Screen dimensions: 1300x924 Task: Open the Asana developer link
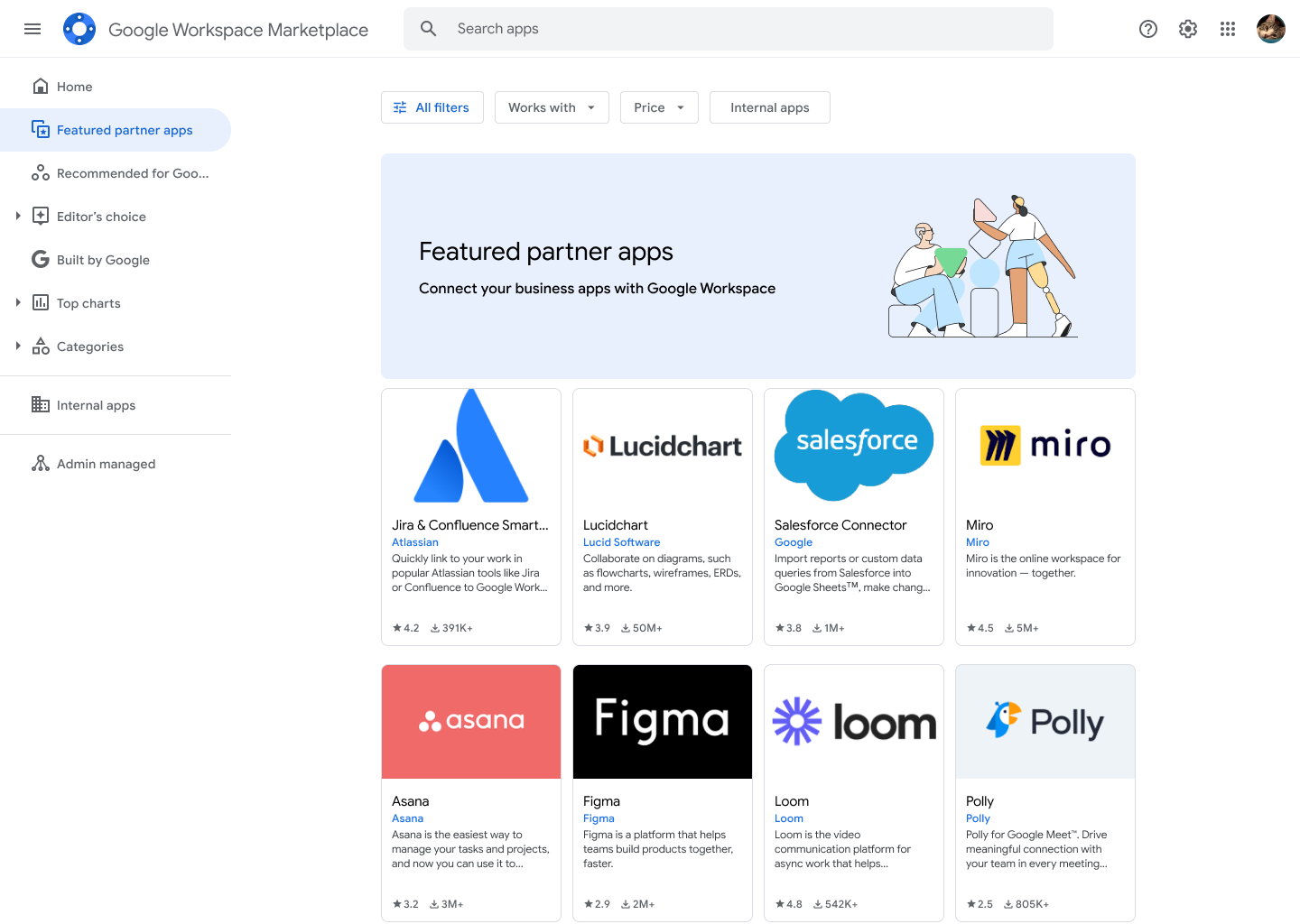[x=408, y=818]
